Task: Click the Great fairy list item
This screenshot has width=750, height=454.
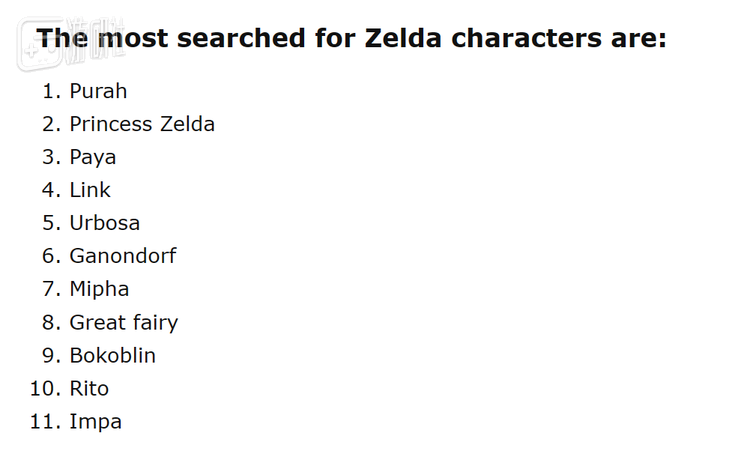Action: pos(123,322)
